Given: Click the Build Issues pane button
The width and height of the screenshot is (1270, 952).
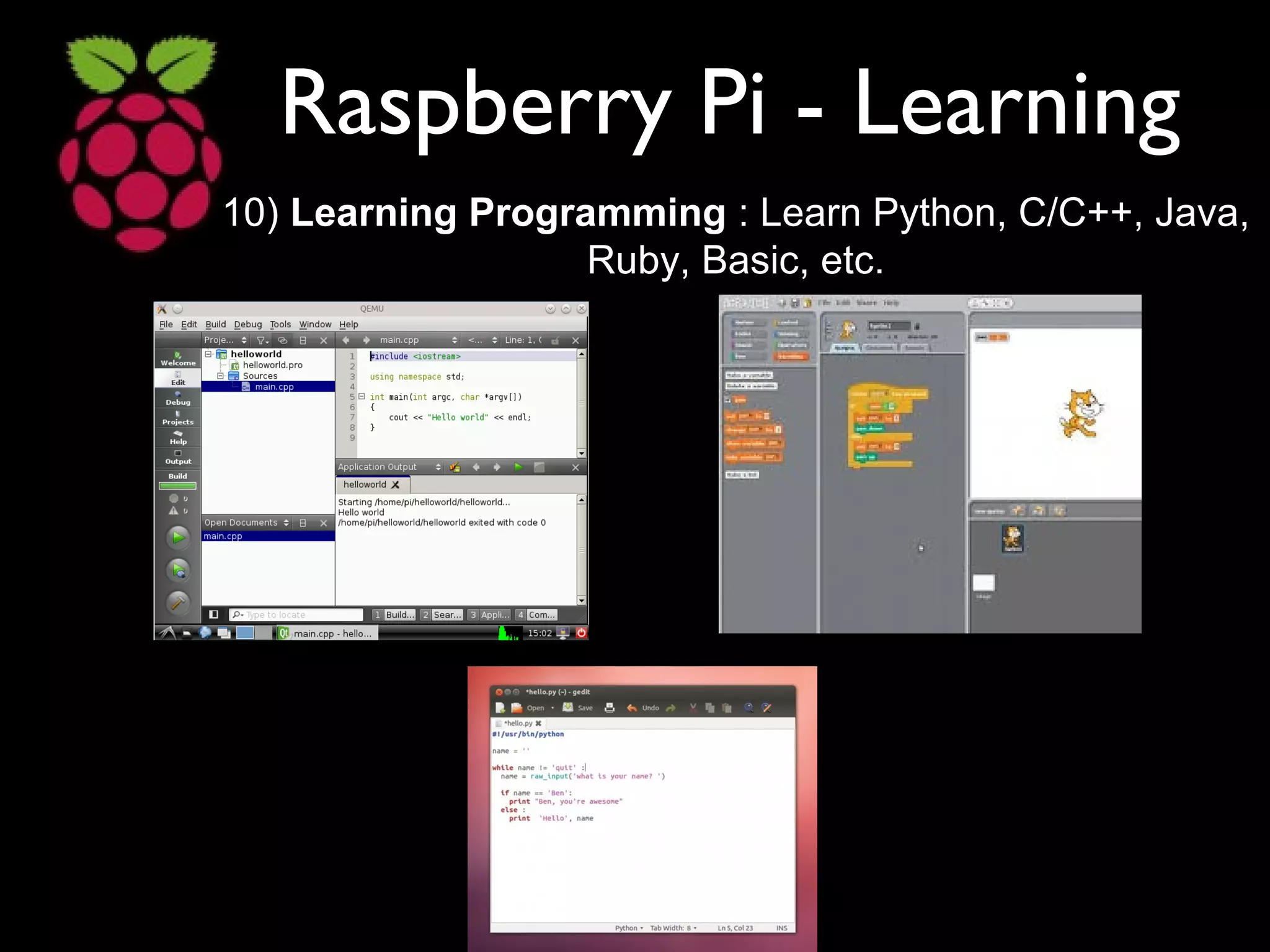Looking at the screenshot, I should [394, 614].
